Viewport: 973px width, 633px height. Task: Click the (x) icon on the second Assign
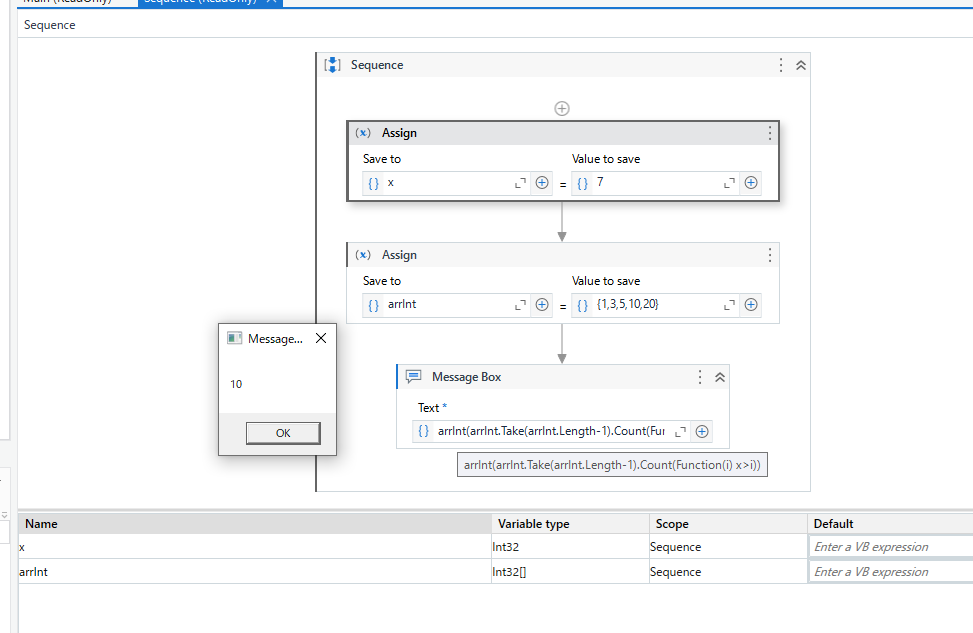point(364,255)
